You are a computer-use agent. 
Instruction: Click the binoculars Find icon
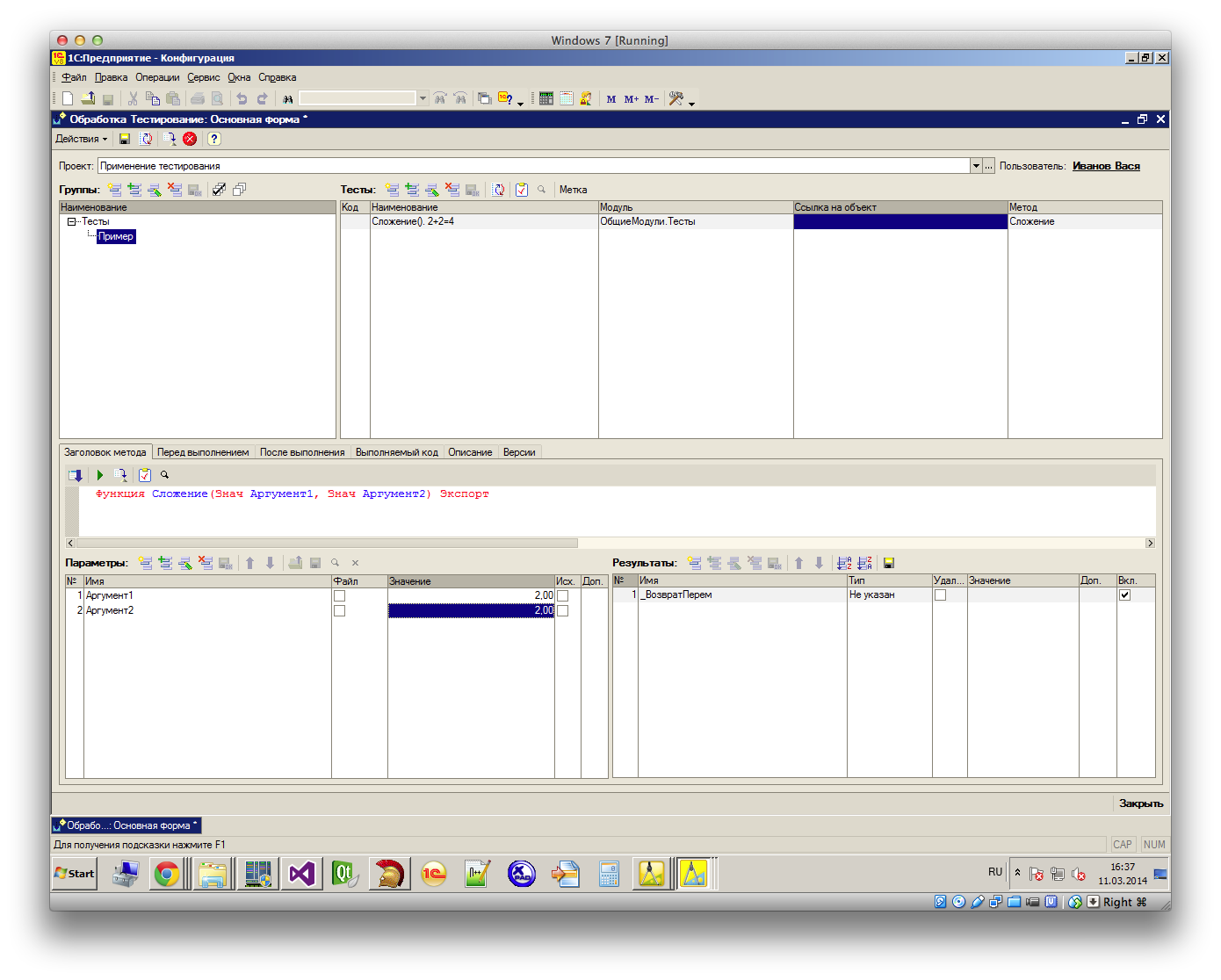coord(287,98)
